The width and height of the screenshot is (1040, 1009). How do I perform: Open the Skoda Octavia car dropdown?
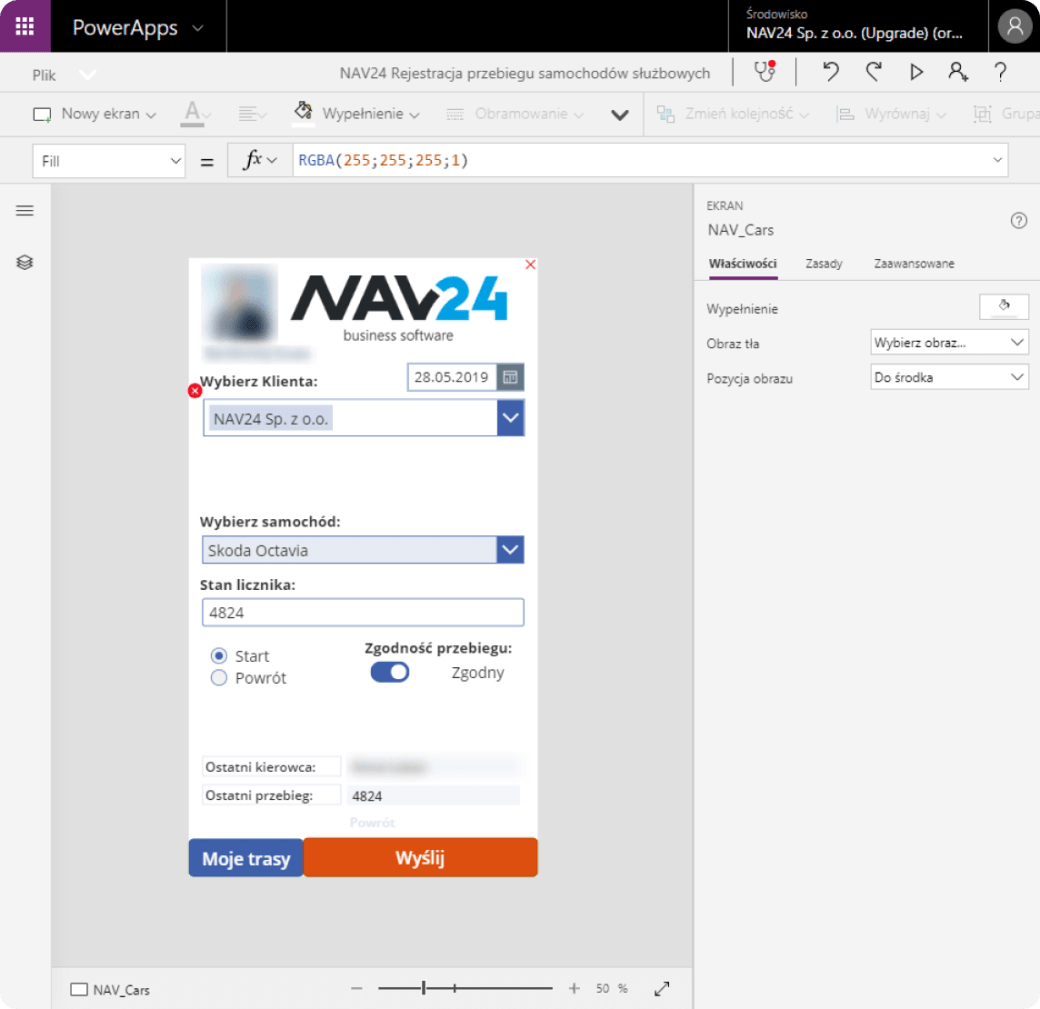click(510, 550)
